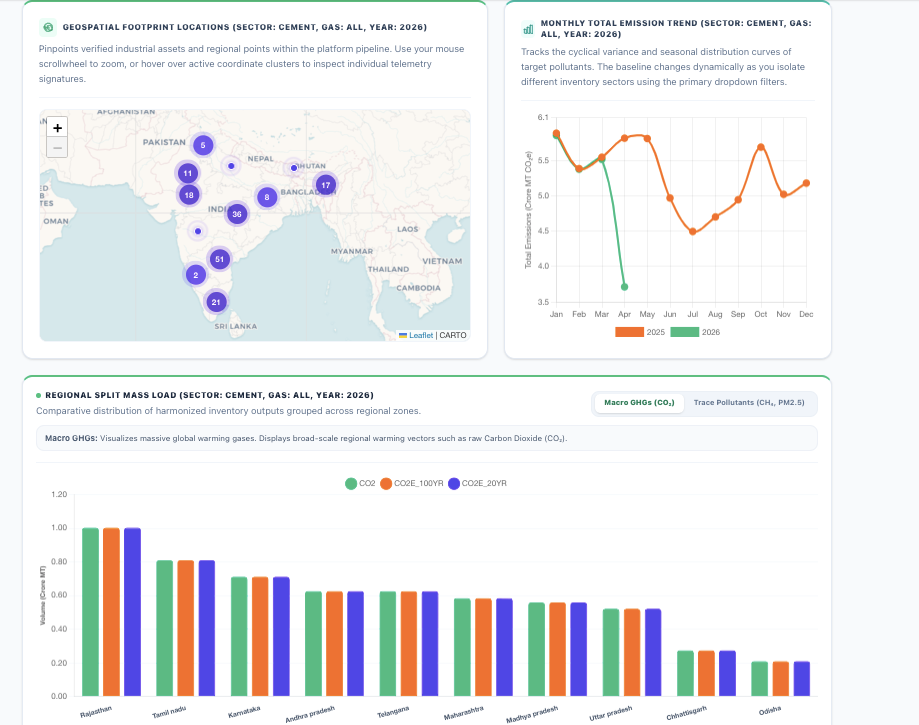Click single point marker near Nepal
The width and height of the screenshot is (919, 725).
tap(232, 166)
